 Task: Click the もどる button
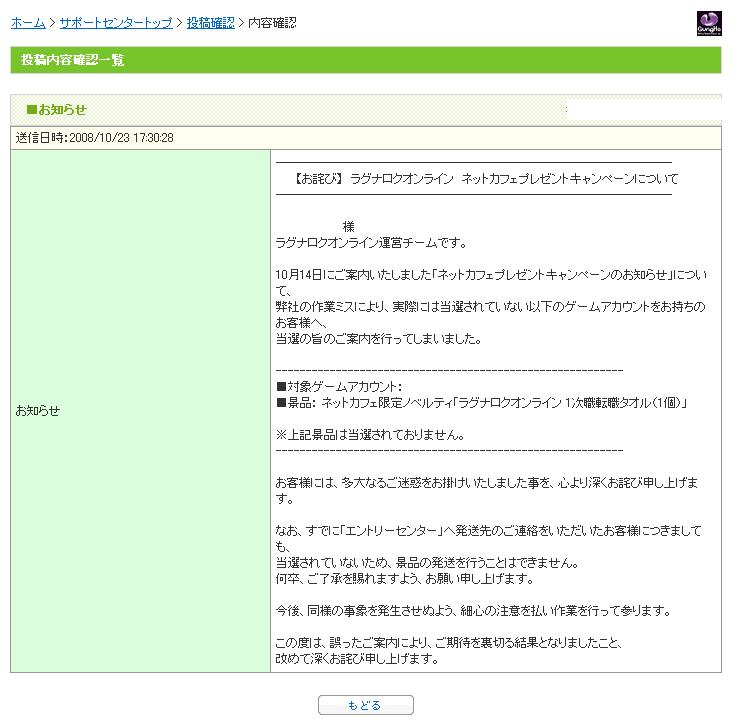[366, 705]
